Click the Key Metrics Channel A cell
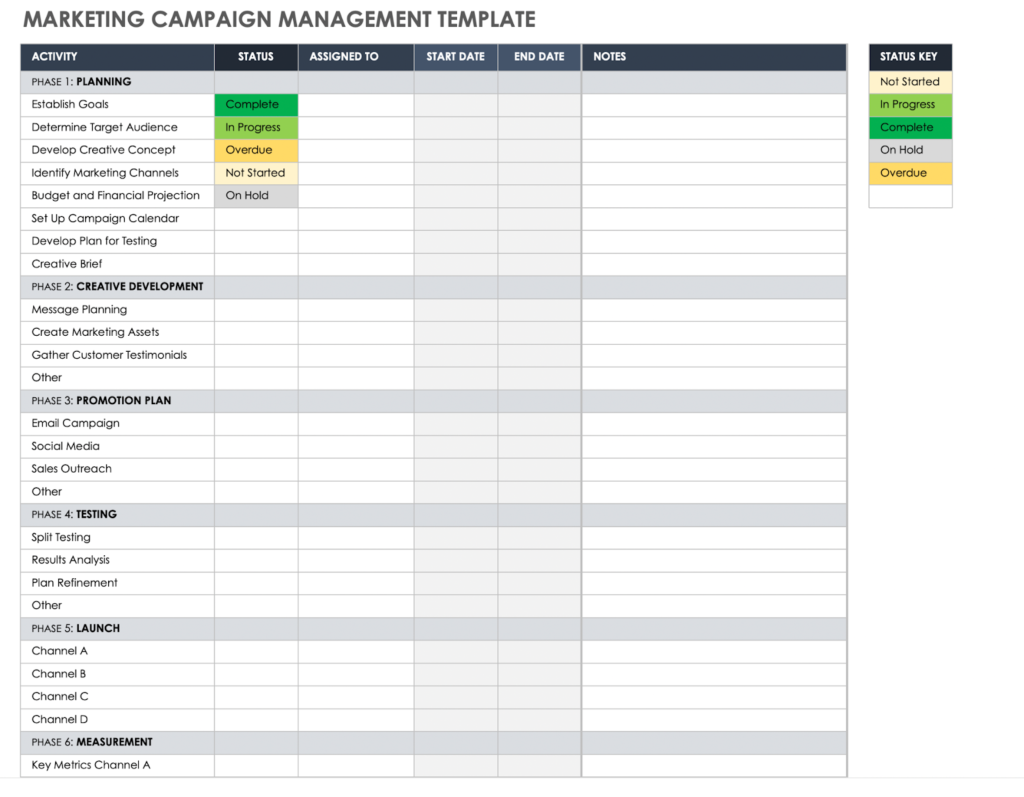 [x=118, y=766]
